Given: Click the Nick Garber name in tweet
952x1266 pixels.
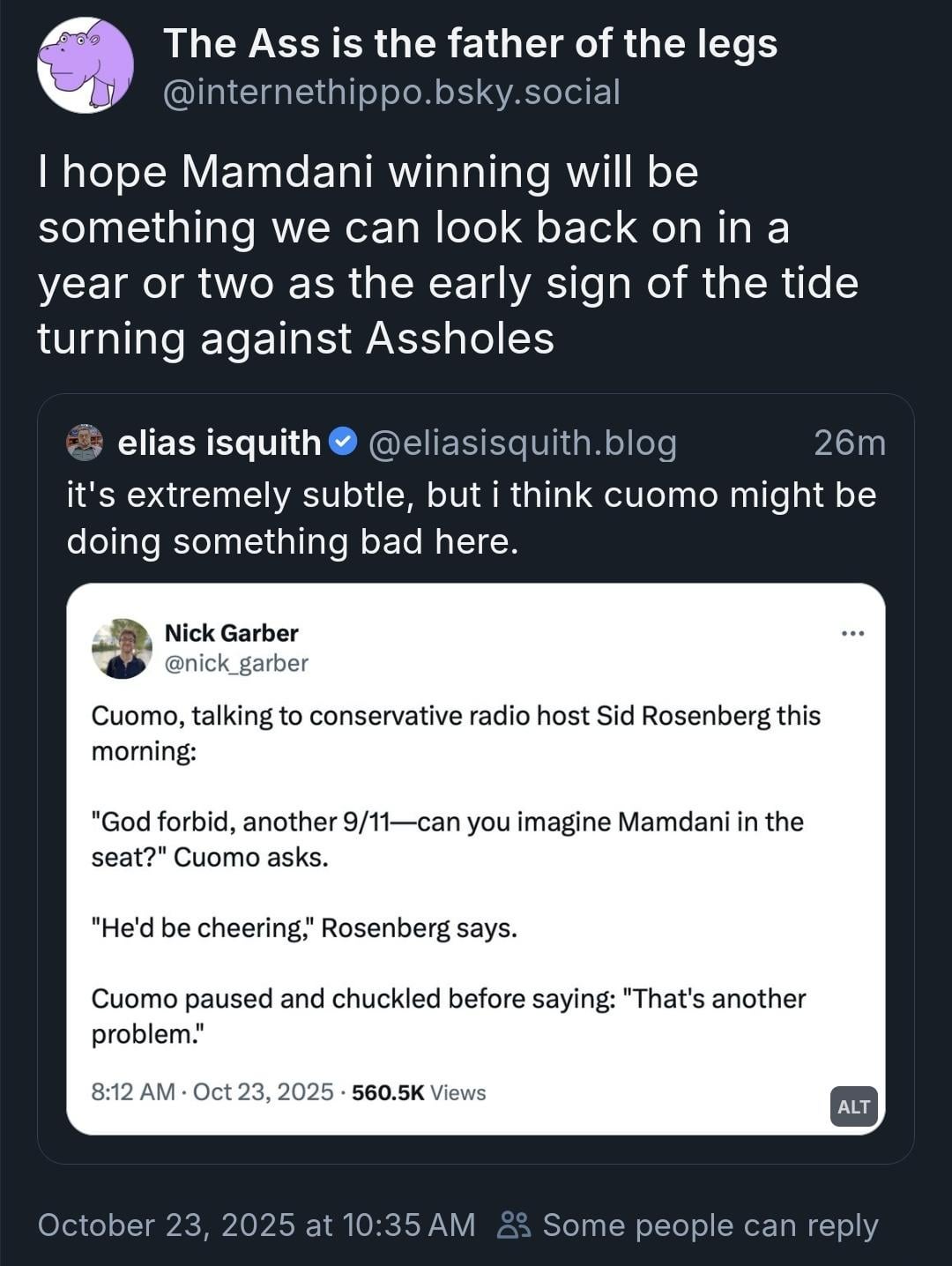Looking at the screenshot, I should pos(231,633).
